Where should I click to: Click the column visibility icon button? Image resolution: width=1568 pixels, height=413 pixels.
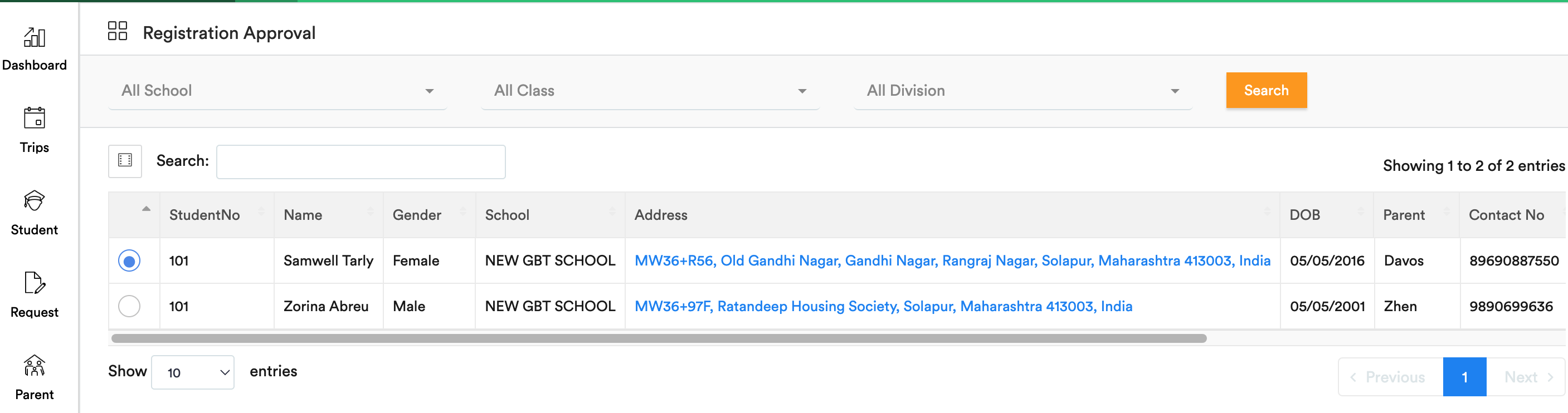(x=125, y=160)
